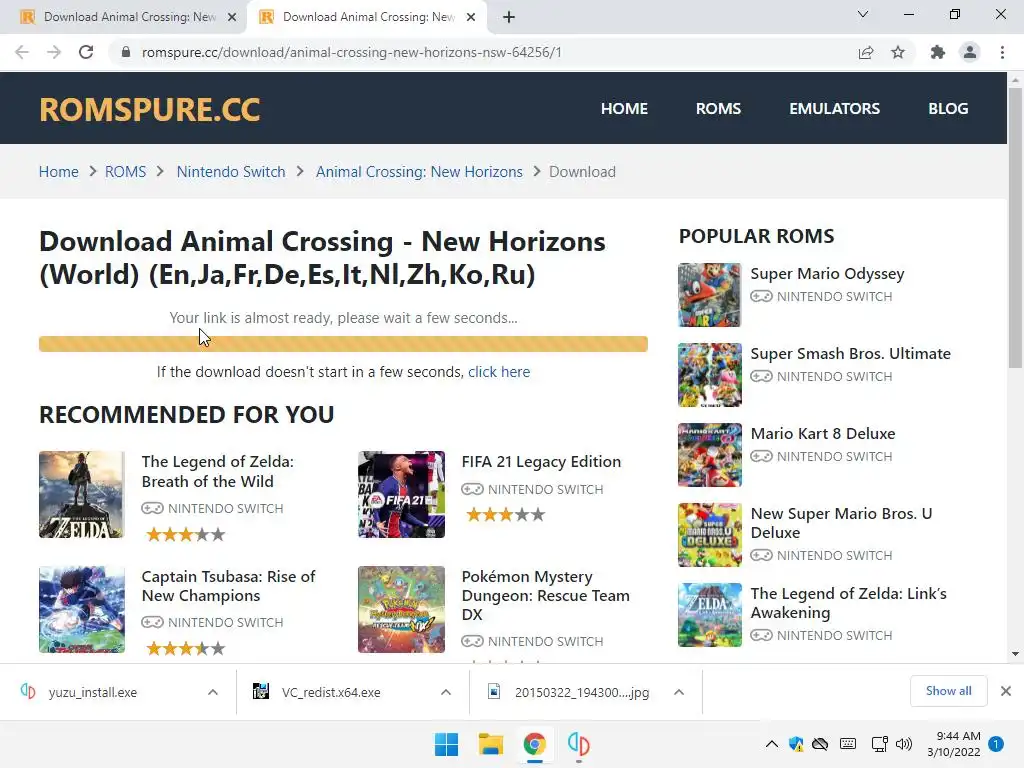Viewport: 1024px width, 768px height.
Task: Click the site padlock icon
Action: pyautogui.click(x=126, y=52)
